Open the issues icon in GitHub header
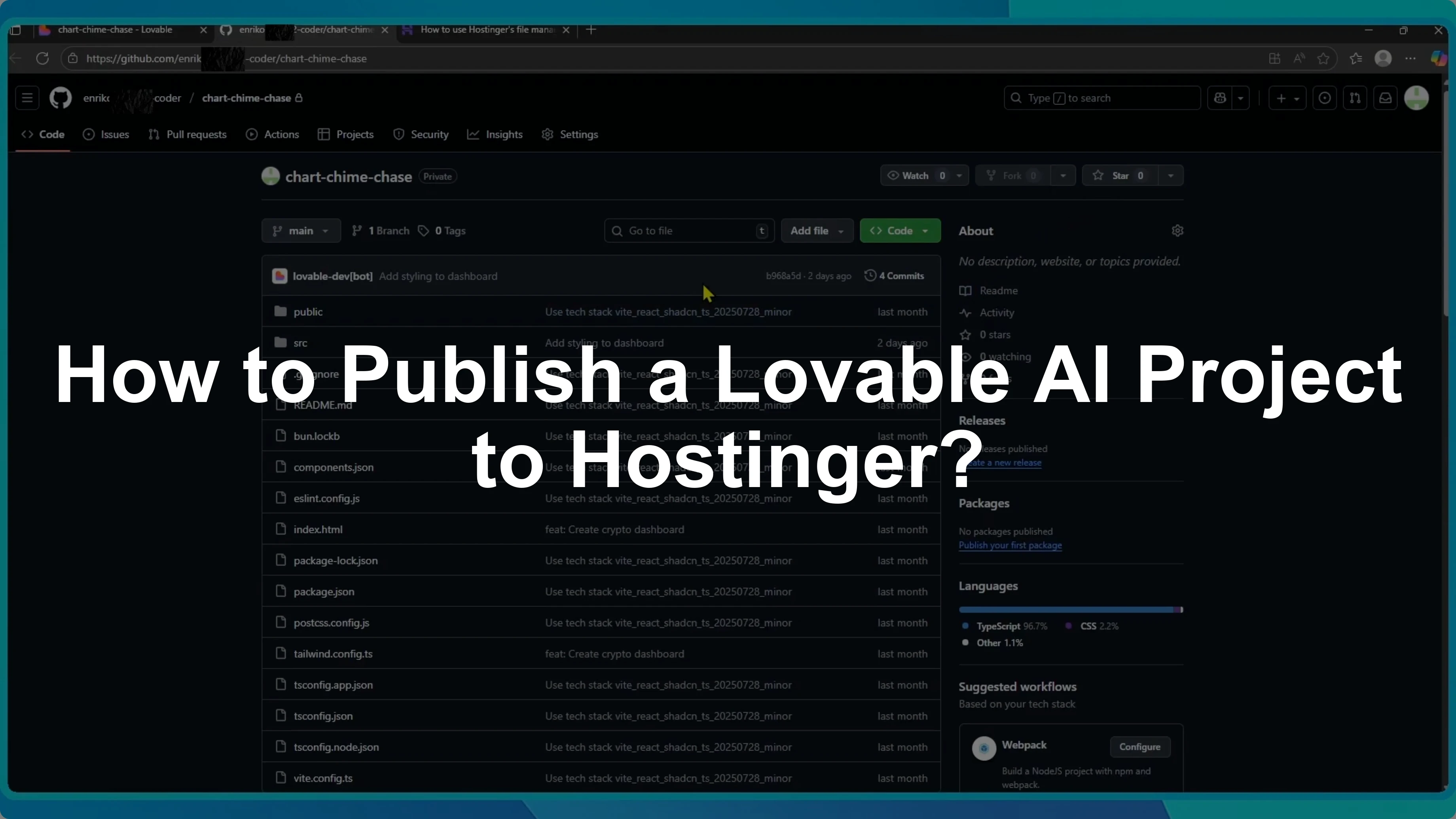The height and width of the screenshot is (819, 1456). pyautogui.click(x=1324, y=98)
